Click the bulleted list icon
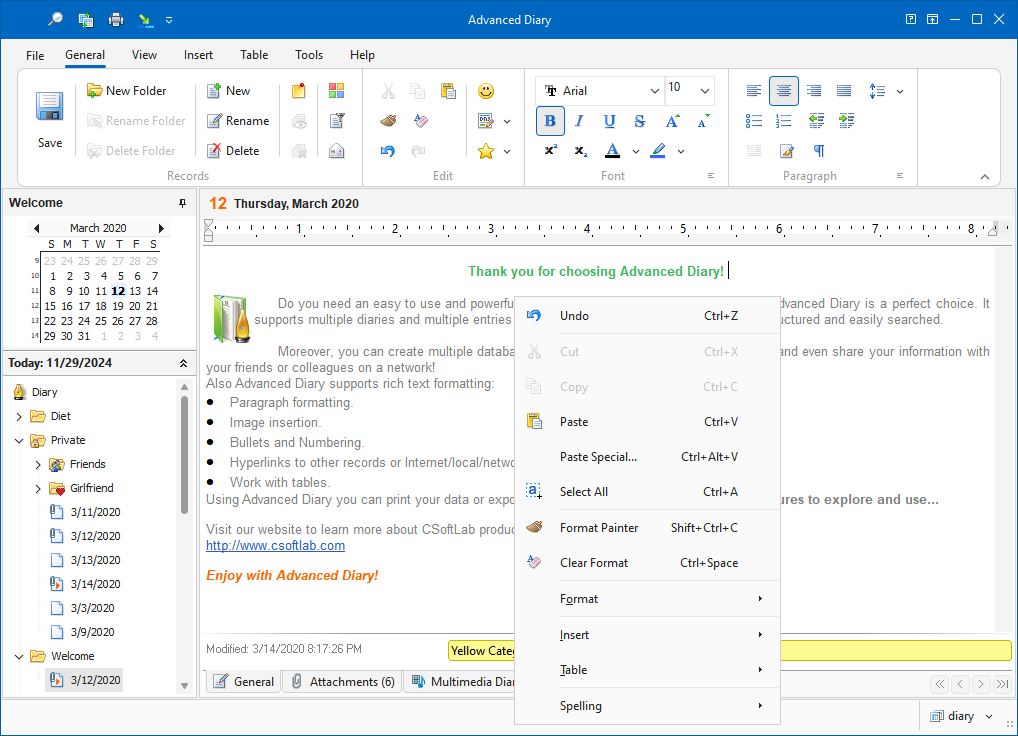1018x736 pixels. pyautogui.click(x=754, y=121)
